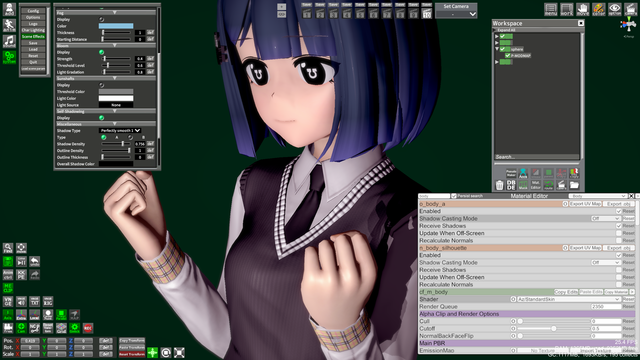Click the green move gizmo icon

point(153,352)
